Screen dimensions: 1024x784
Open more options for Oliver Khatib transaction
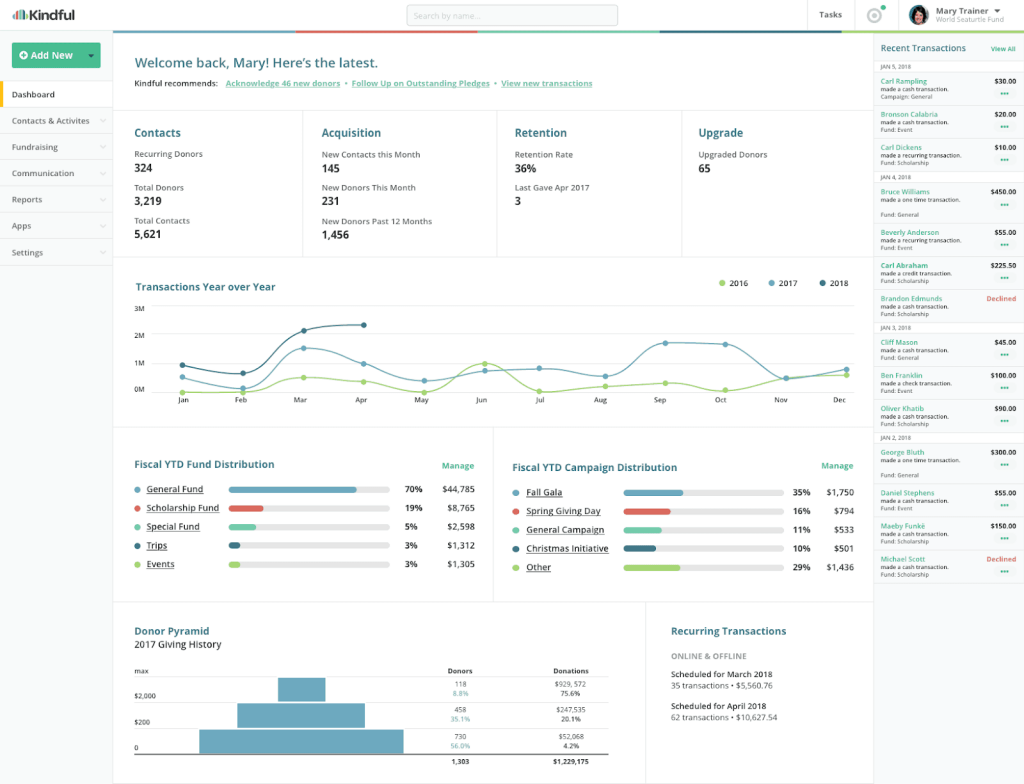coord(1004,421)
